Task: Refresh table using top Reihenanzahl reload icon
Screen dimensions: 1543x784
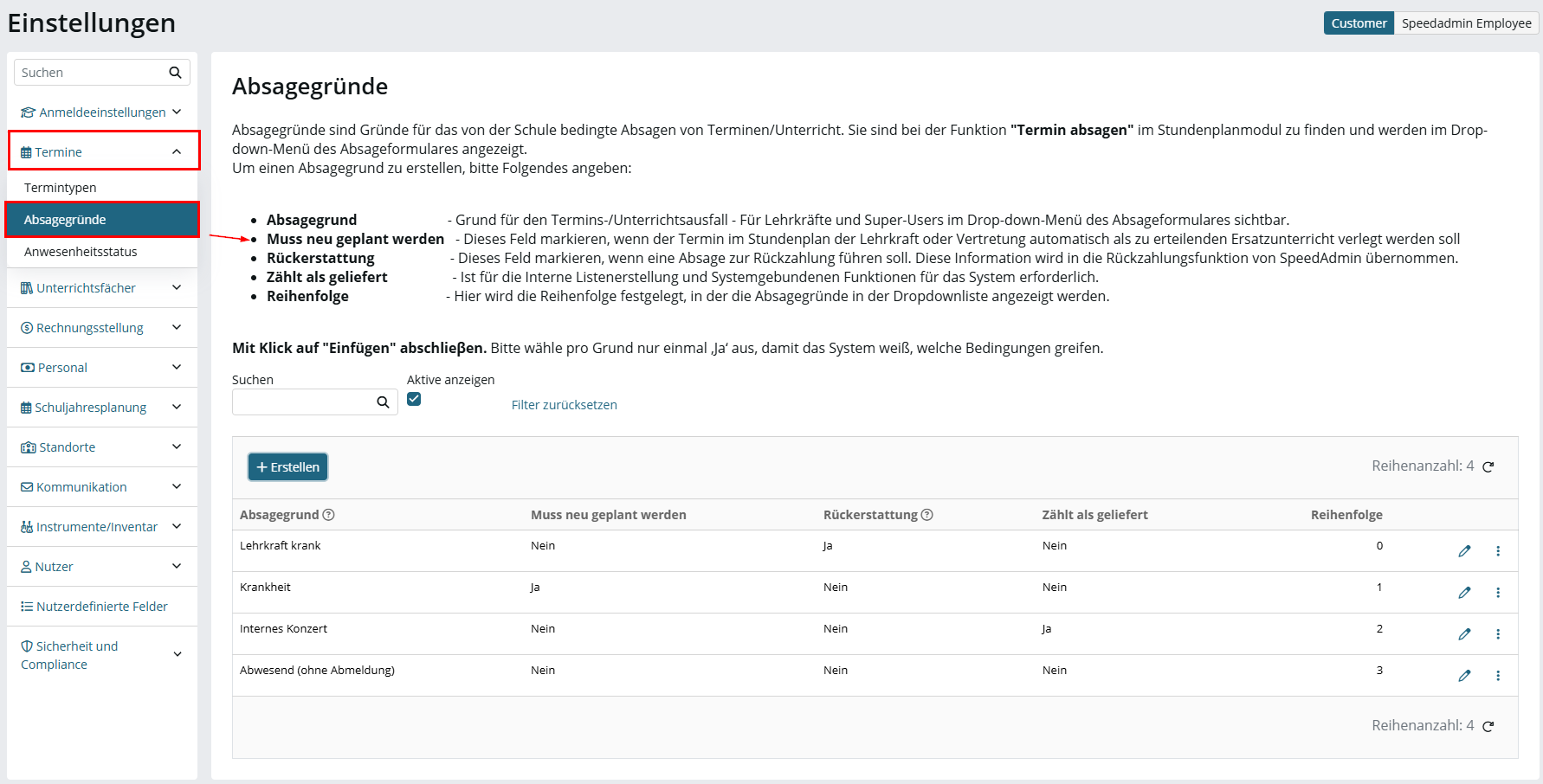Action: [x=1488, y=466]
